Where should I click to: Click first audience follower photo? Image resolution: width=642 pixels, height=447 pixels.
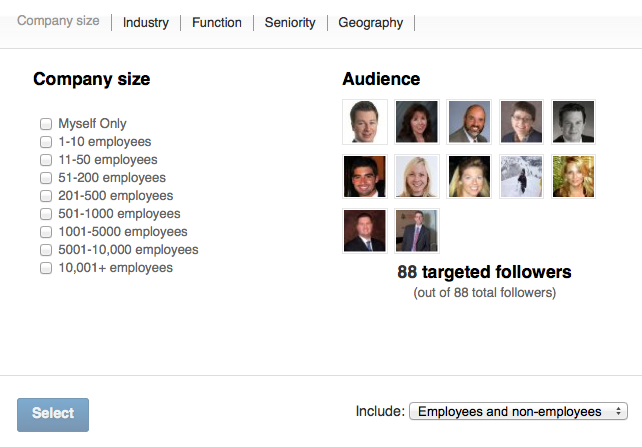364,121
